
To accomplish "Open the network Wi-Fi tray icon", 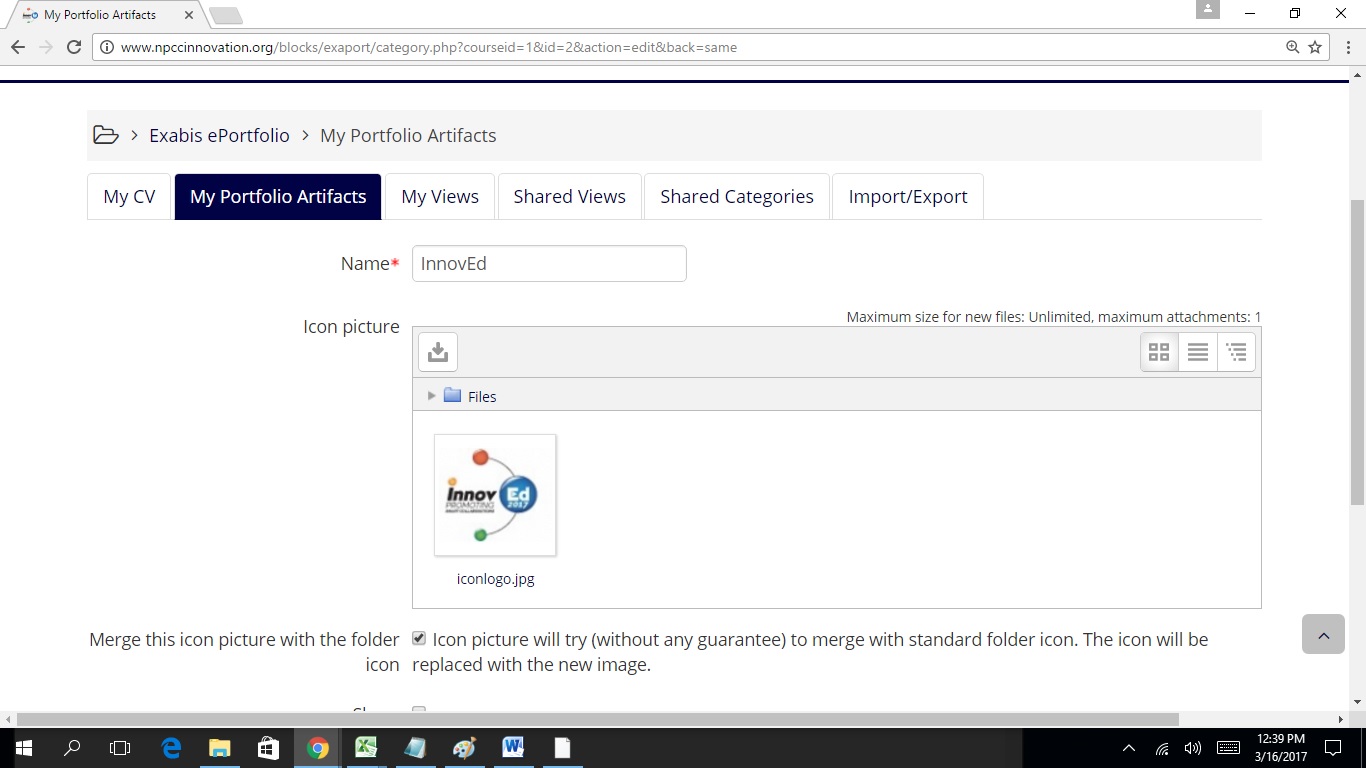I will coord(1162,748).
